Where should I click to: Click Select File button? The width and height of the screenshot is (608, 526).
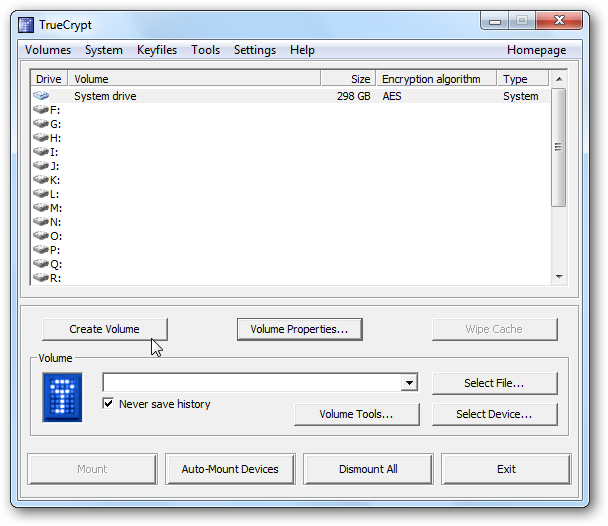[x=494, y=383]
